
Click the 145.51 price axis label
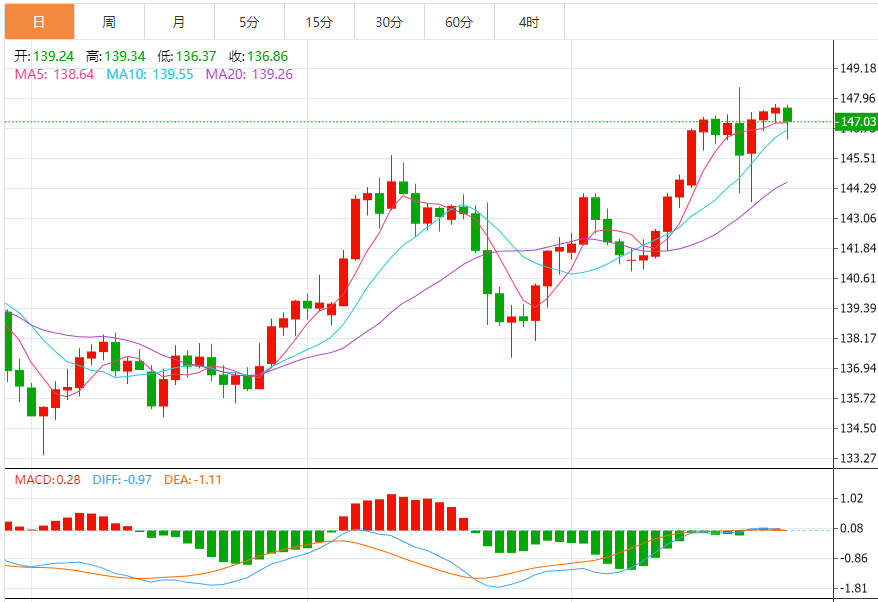pyautogui.click(x=858, y=158)
